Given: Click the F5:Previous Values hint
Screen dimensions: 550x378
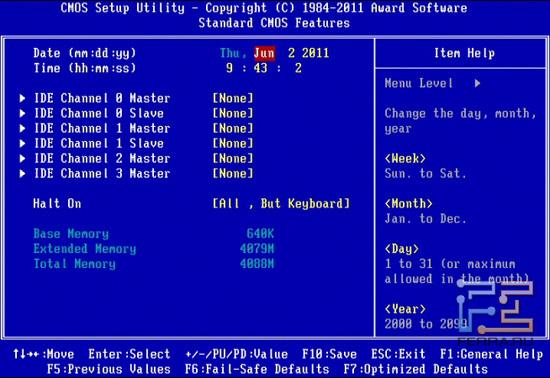Looking at the screenshot, I should (109, 369).
